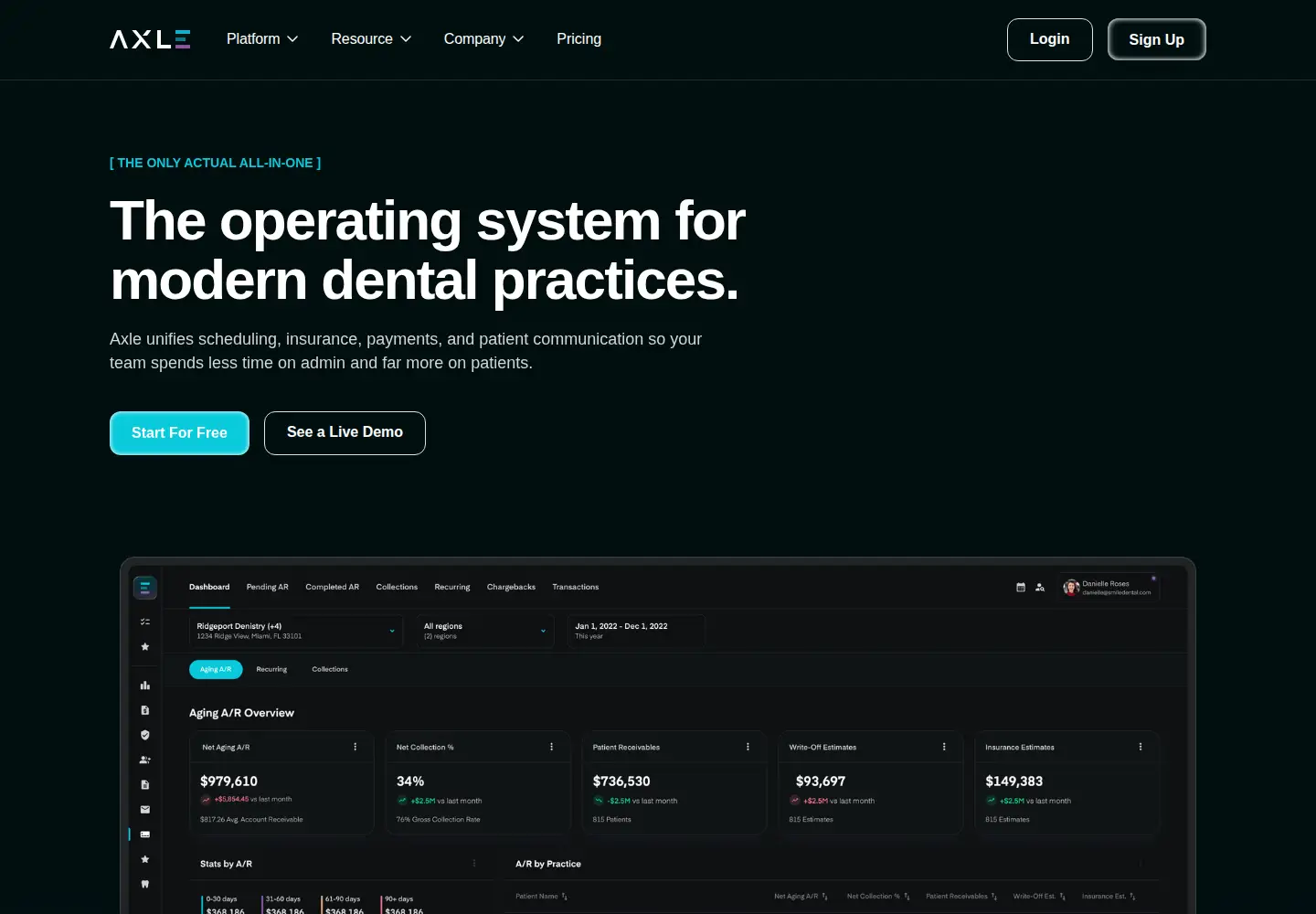Open the calendar icon near the user profile
The image size is (1316, 914).
point(1021,588)
